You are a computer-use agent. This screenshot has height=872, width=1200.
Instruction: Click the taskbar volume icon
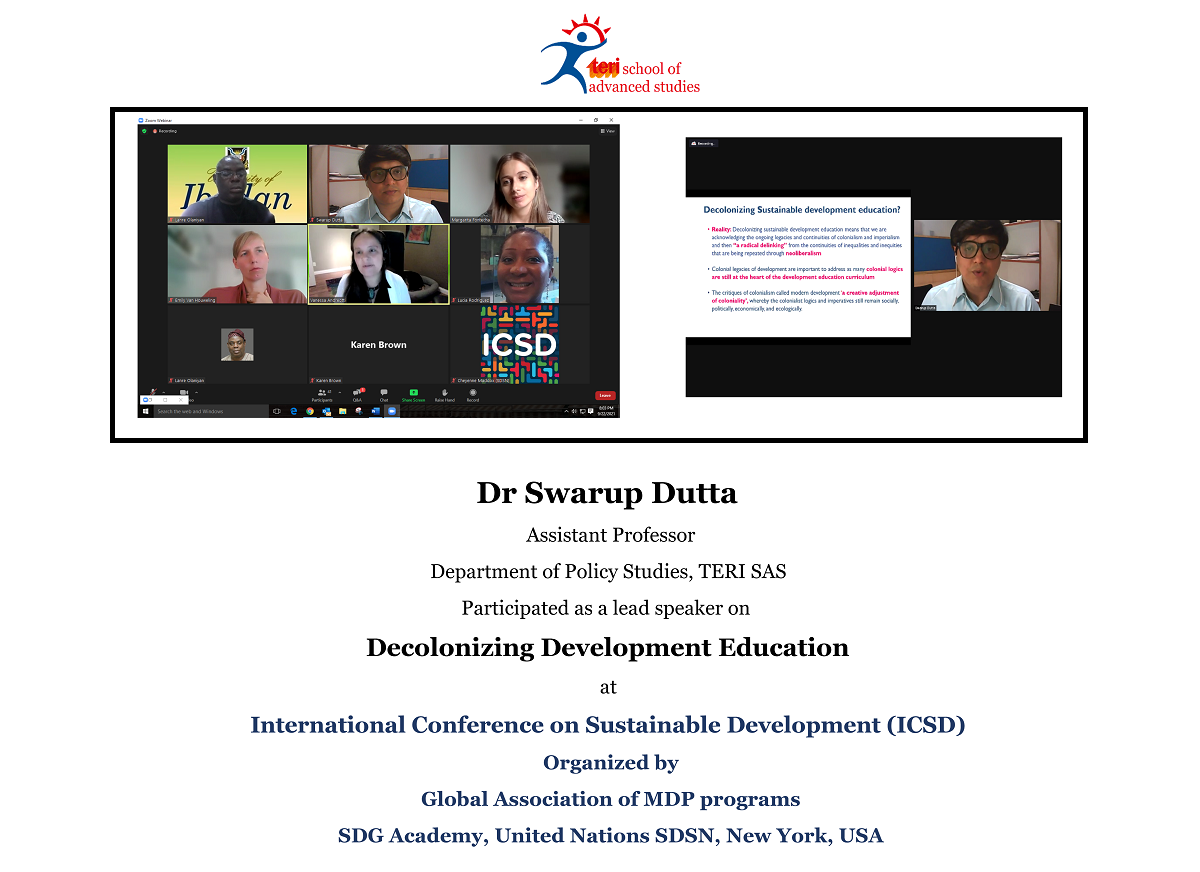(x=574, y=411)
